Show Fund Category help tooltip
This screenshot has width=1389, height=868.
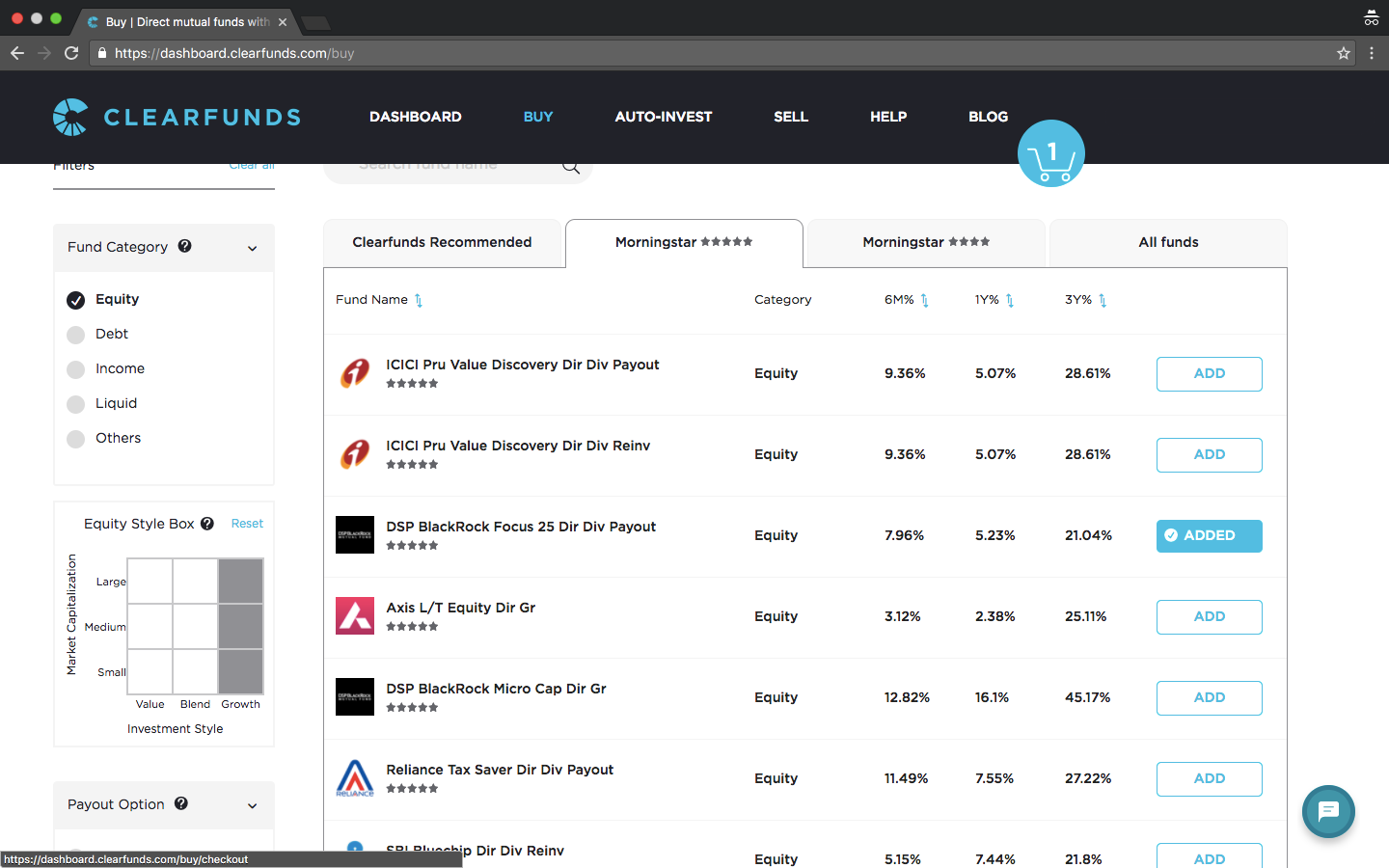pyautogui.click(x=185, y=246)
